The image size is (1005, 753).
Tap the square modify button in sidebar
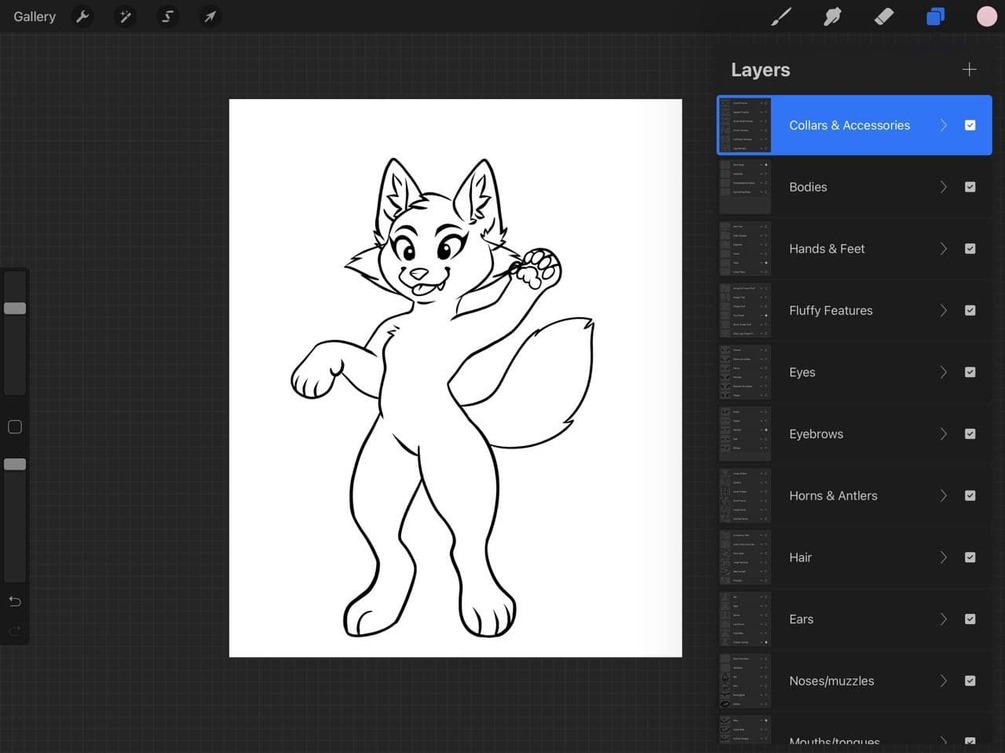point(15,427)
